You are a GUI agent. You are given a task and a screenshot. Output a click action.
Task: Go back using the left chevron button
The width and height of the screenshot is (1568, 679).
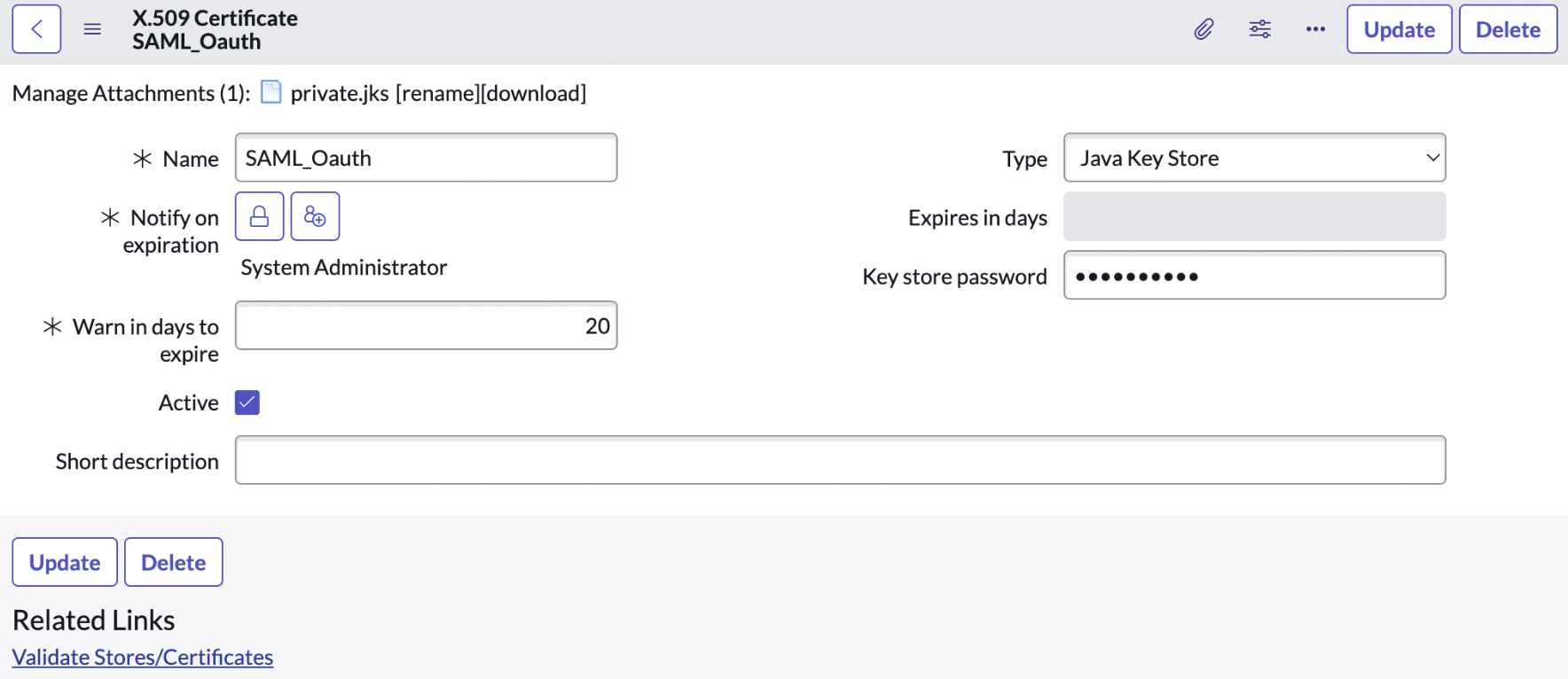(36, 29)
